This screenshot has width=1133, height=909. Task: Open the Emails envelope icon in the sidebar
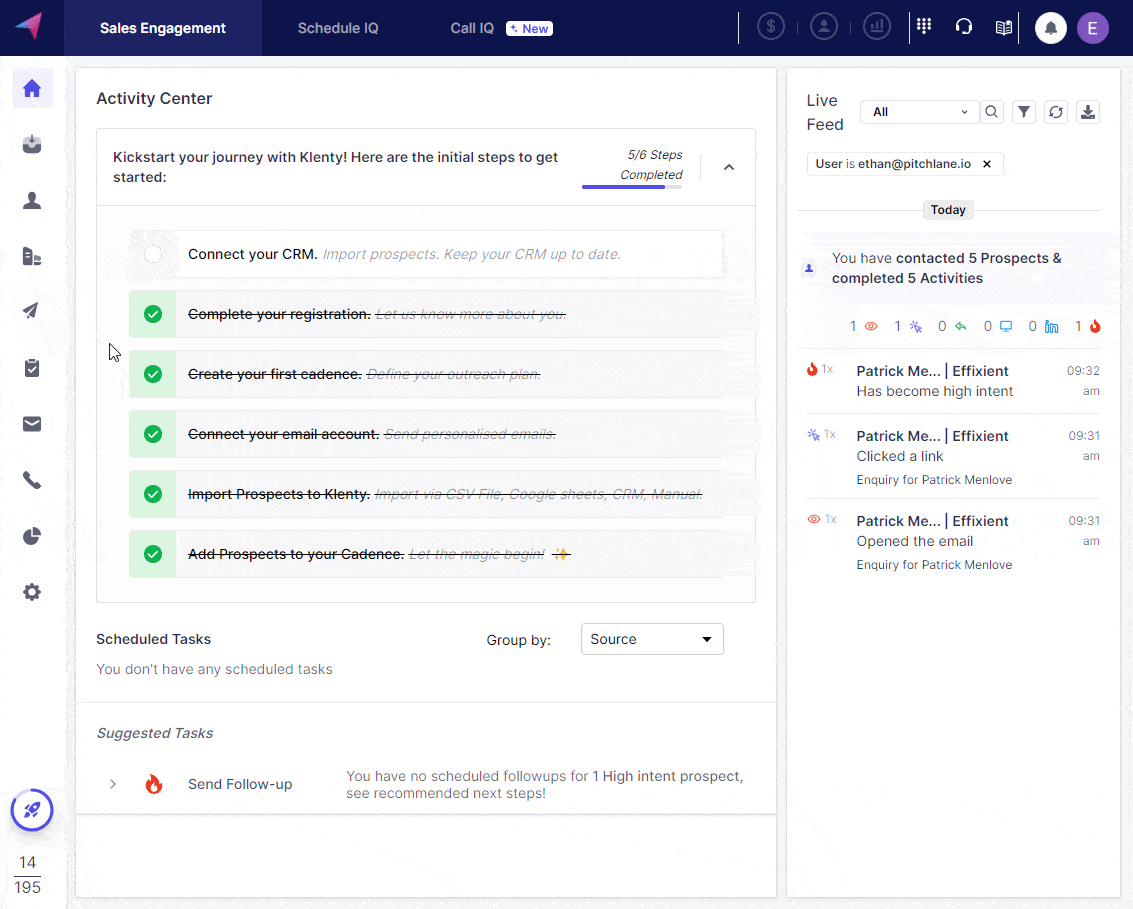point(32,424)
